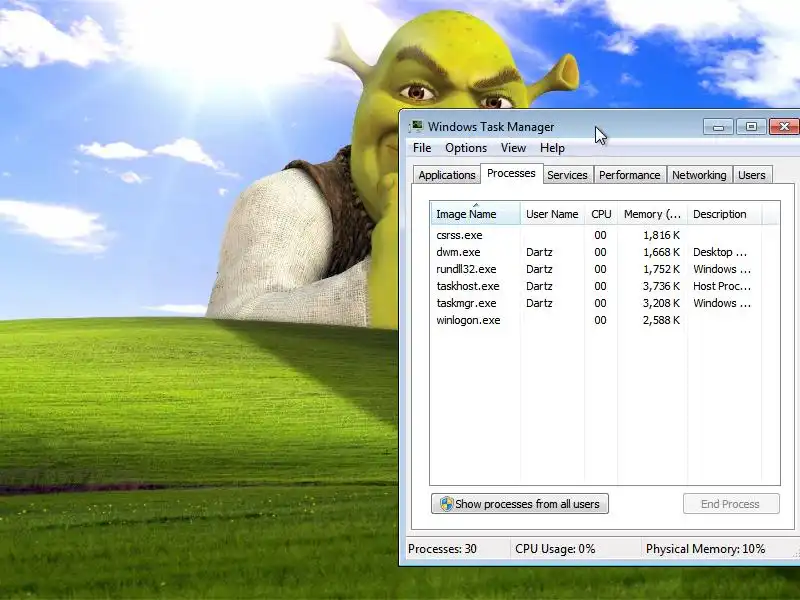Sort processes by CPU column
The width and height of the screenshot is (800, 600).
[x=601, y=214]
